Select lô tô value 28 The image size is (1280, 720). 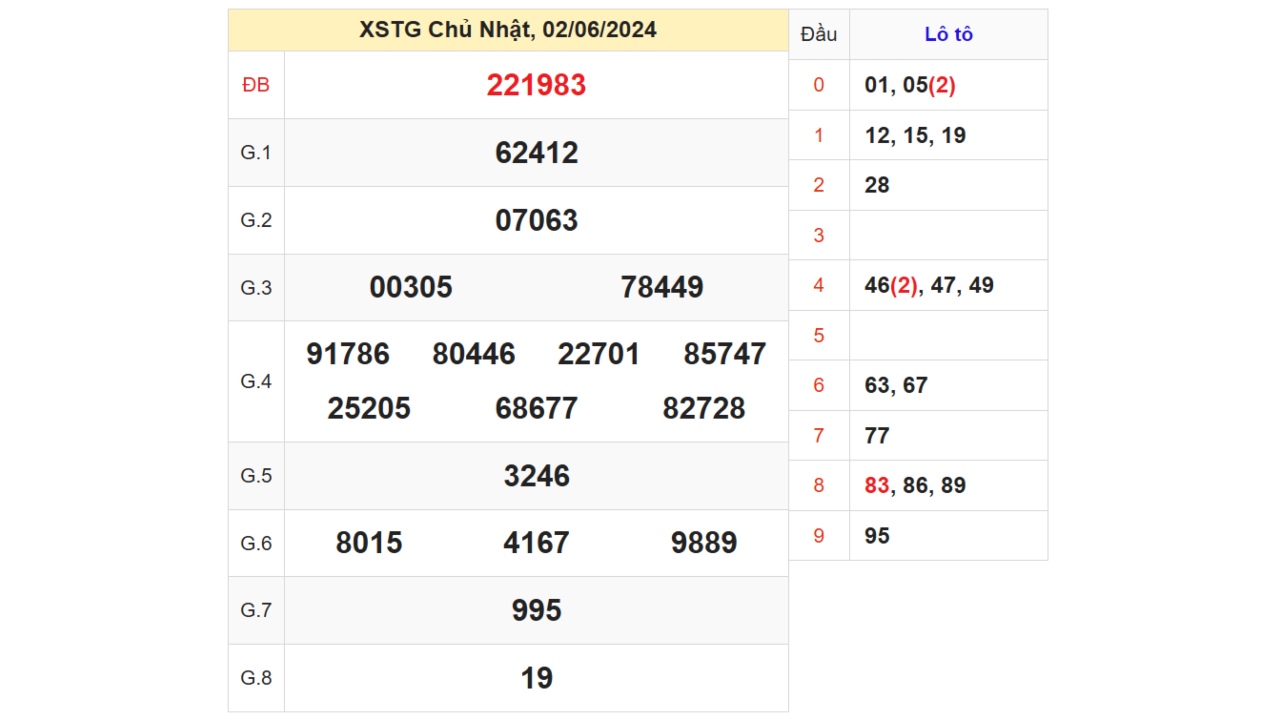(x=877, y=185)
